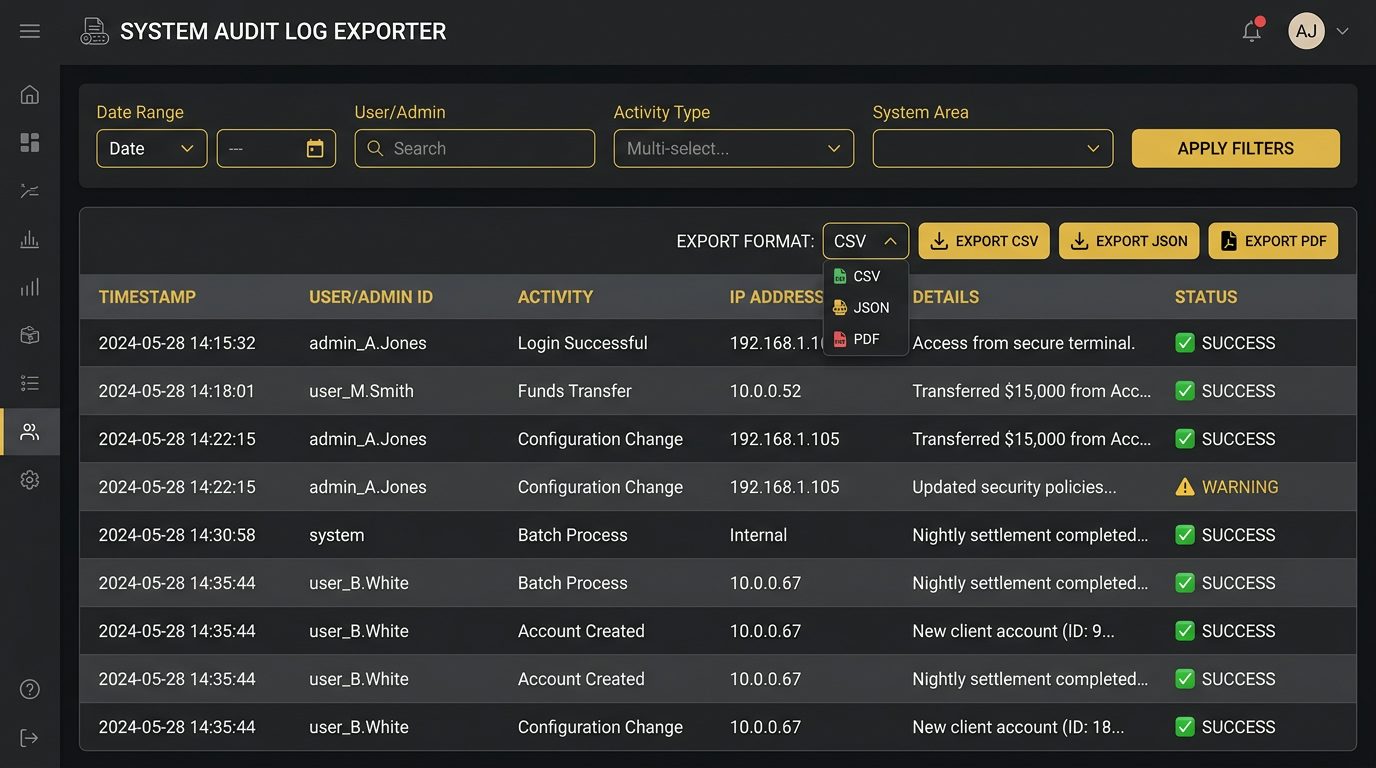Click timestamp 2024-05-28 14:18:01

pos(177,391)
